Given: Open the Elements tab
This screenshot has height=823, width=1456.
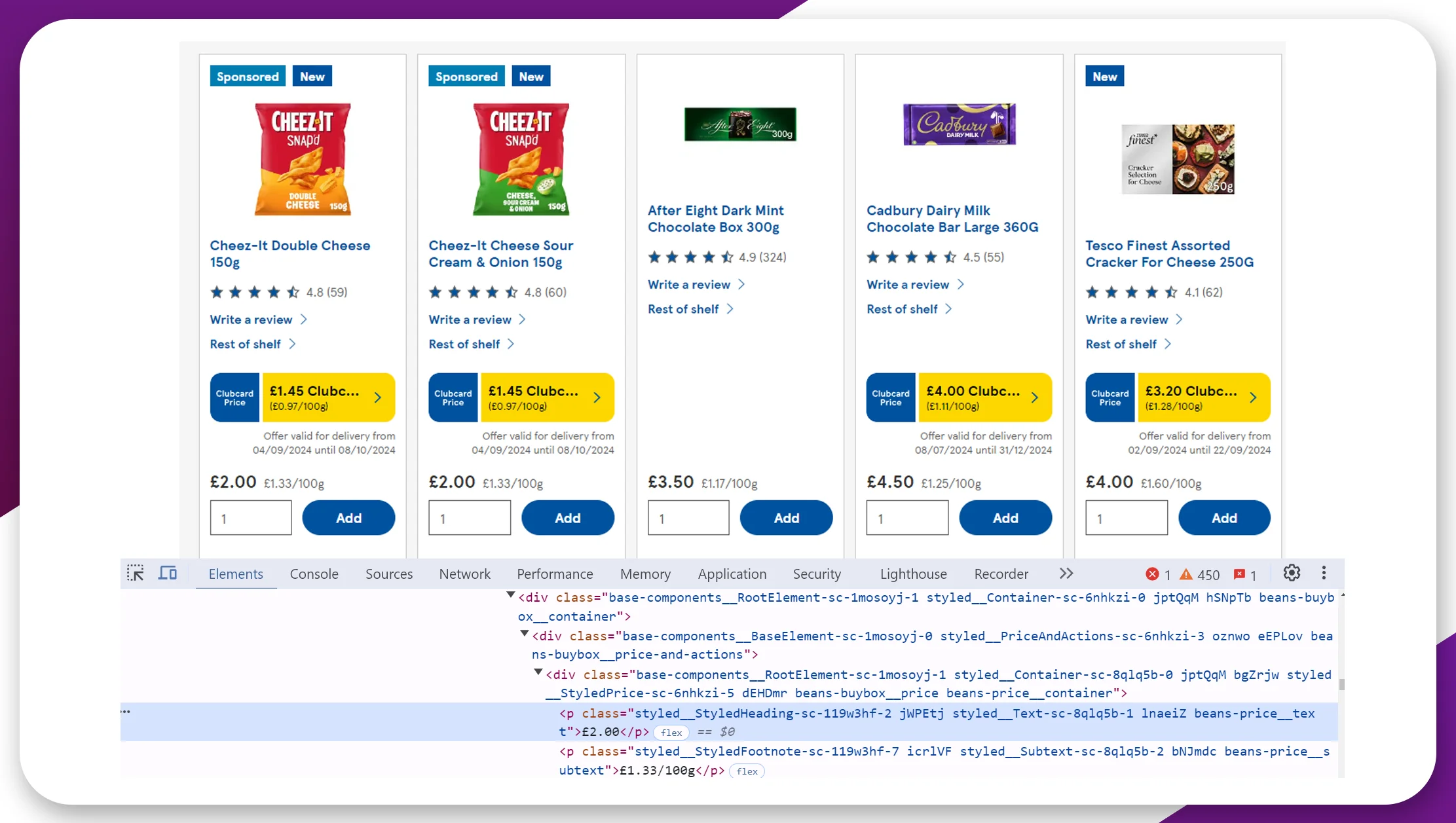Looking at the screenshot, I should point(236,574).
